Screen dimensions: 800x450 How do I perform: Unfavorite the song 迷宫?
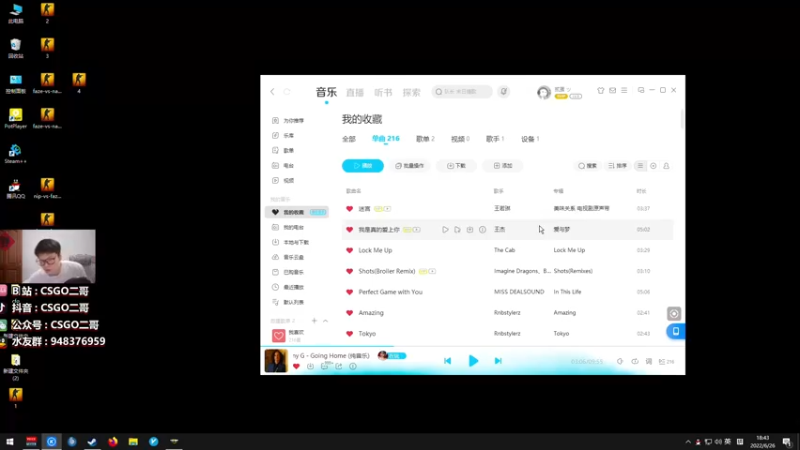349,209
